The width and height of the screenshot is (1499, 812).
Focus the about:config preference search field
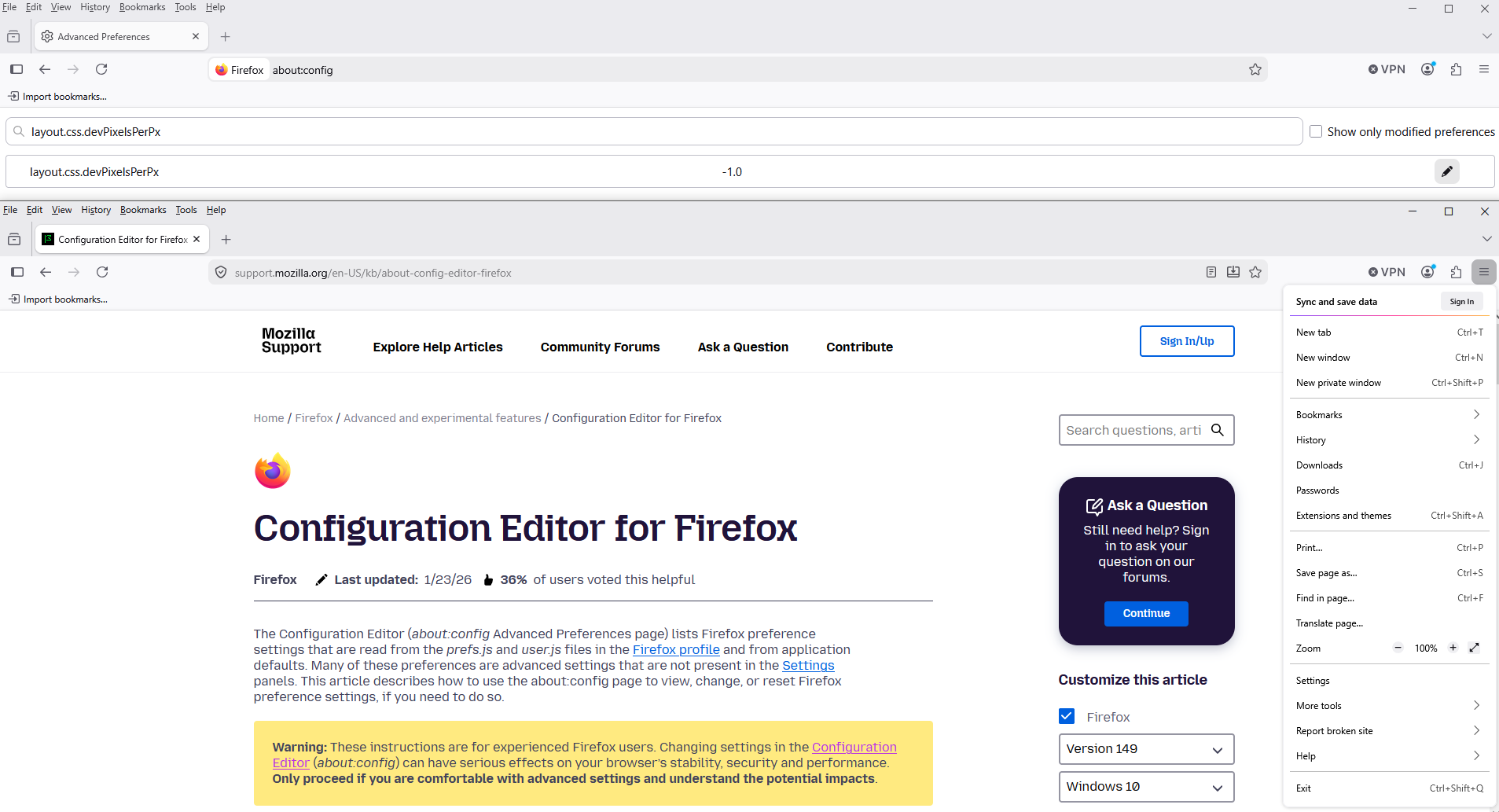[654, 131]
